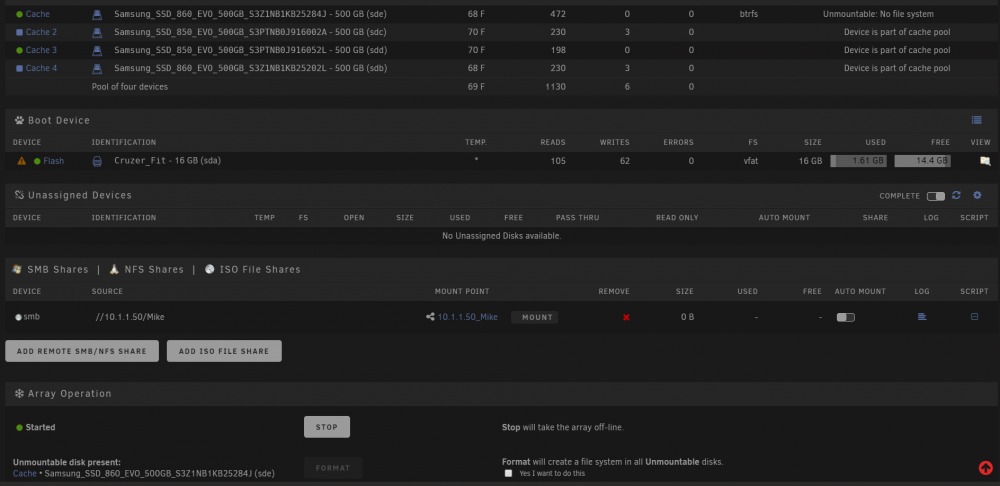The width and height of the screenshot is (1000, 486).
Task: Click the Boot Device paw icon
Action: pyautogui.click(x=19, y=120)
